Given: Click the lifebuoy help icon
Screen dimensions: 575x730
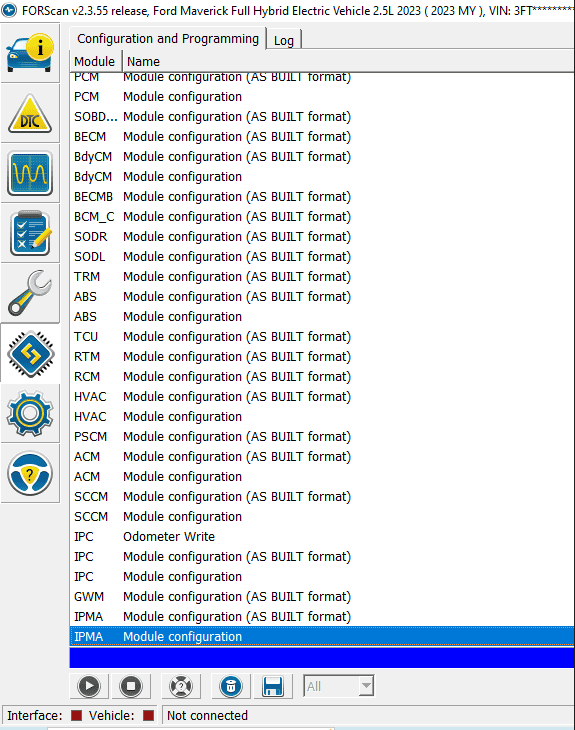Looking at the screenshot, I should click(x=181, y=686).
